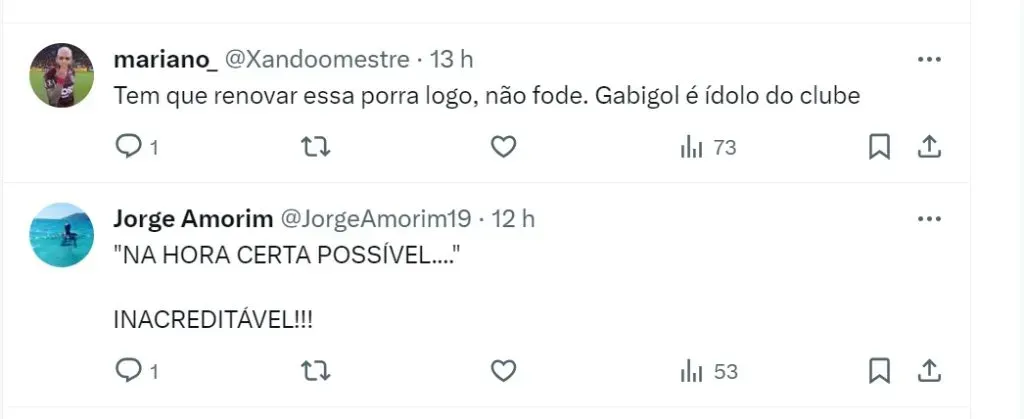Image resolution: width=1024 pixels, height=419 pixels.
Task: Like Jorge Amorim's tweet
Action: pos(504,372)
